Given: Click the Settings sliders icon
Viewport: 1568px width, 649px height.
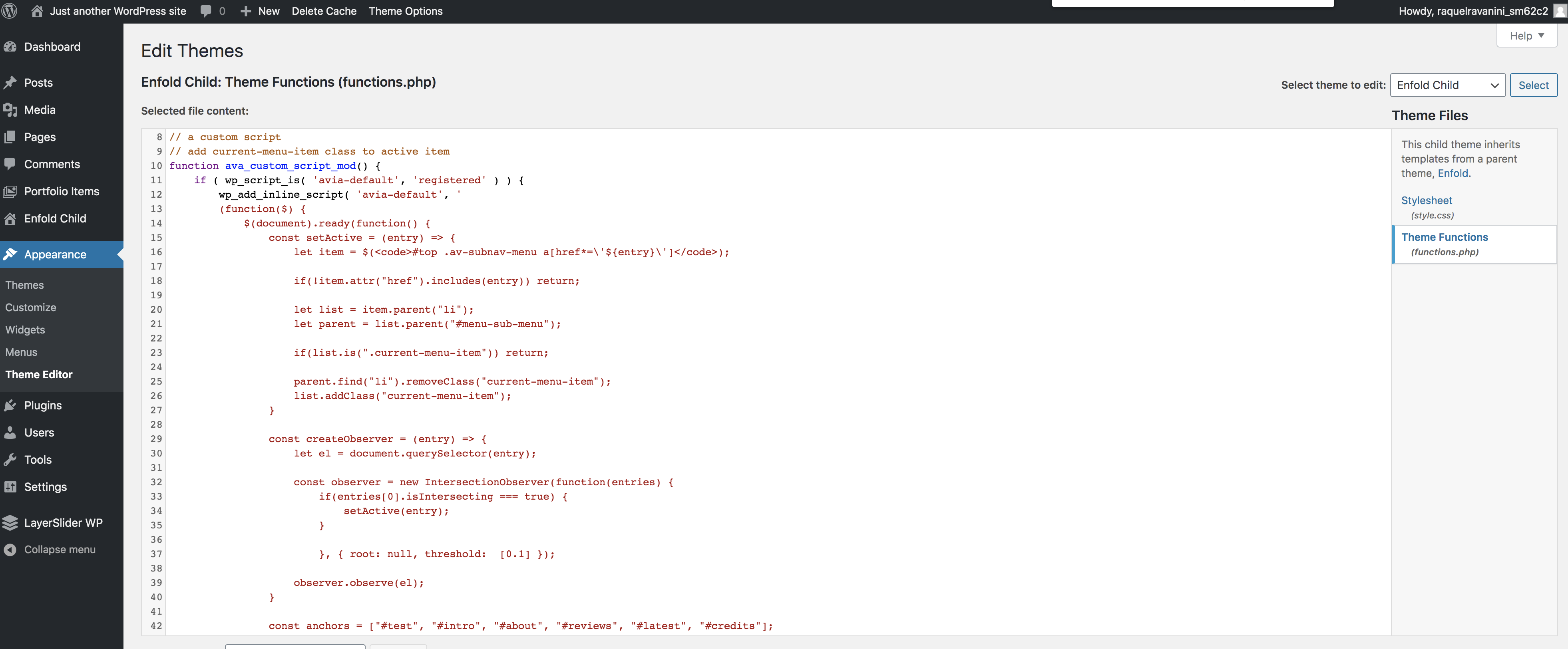Looking at the screenshot, I should coord(10,487).
